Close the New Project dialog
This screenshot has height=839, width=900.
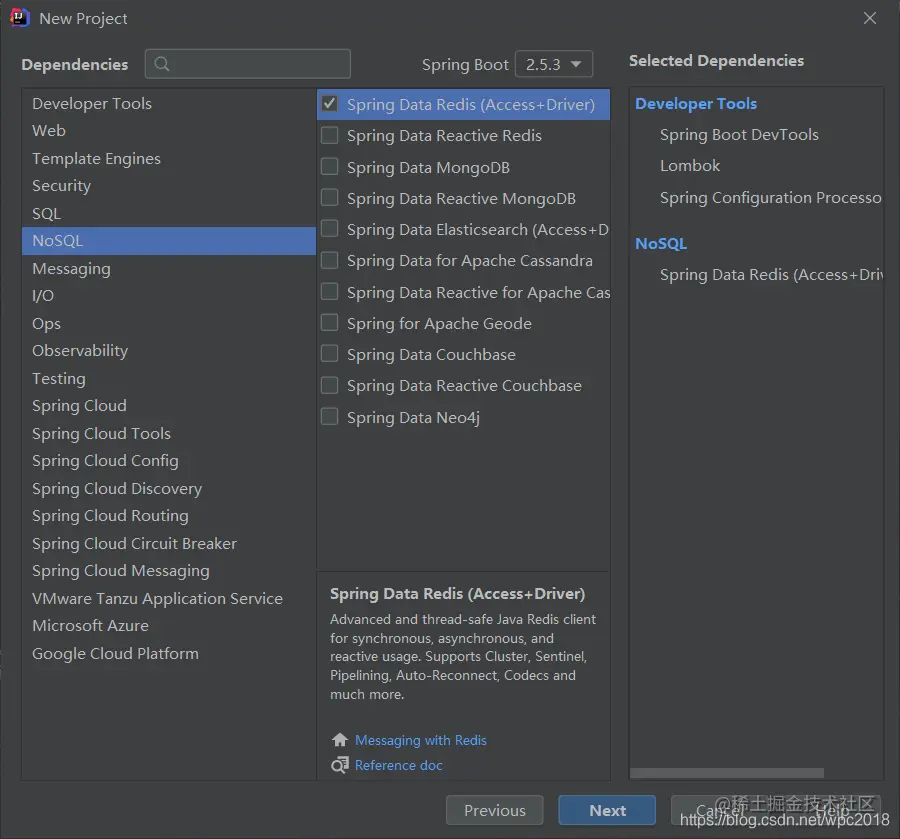tap(870, 18)
